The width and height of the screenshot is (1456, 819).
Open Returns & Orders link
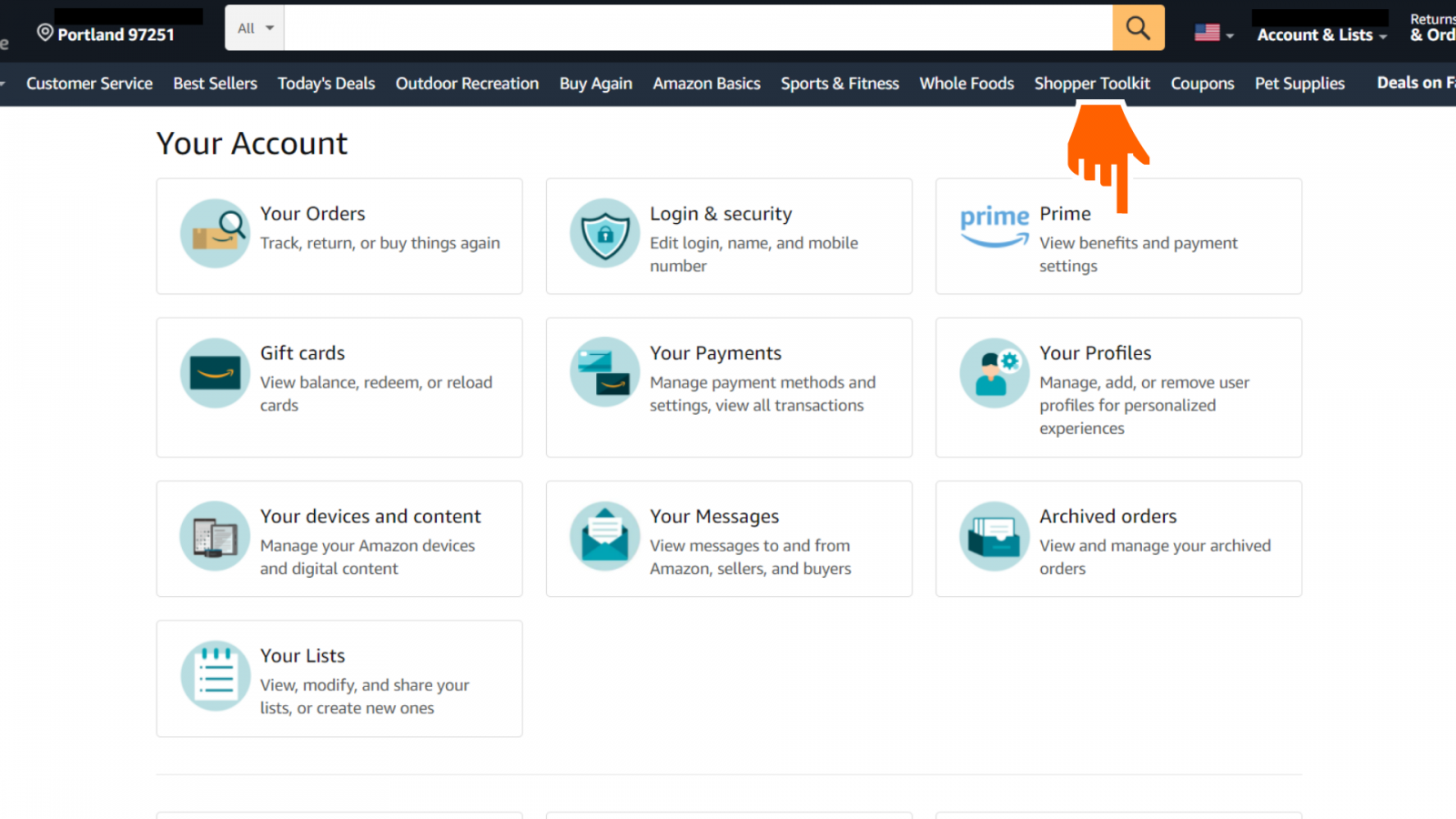[1432, 27]
